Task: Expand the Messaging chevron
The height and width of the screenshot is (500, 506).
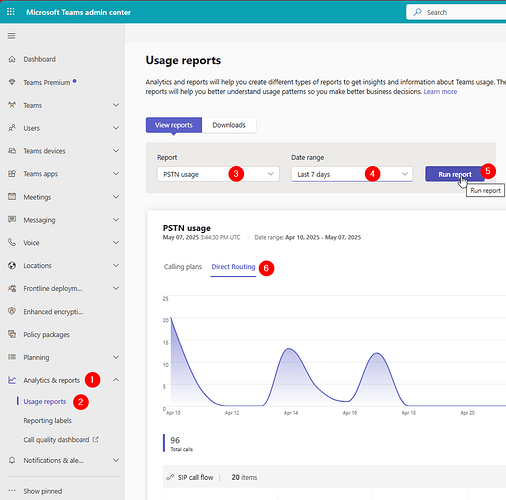Action: coord(116,220)
